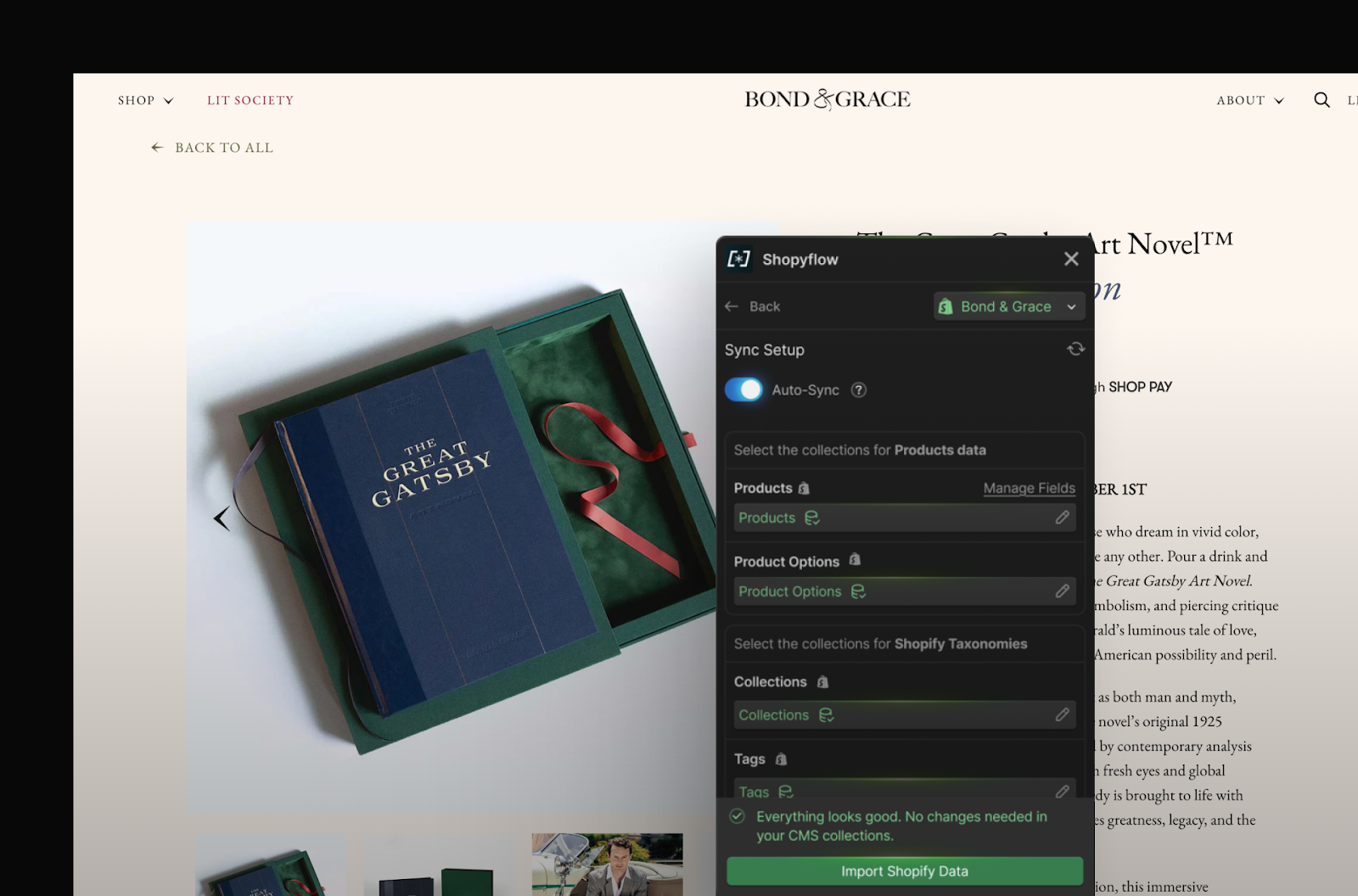Click the search magnifier icon
1358x896 pixels.
(x=1322, y=100)
